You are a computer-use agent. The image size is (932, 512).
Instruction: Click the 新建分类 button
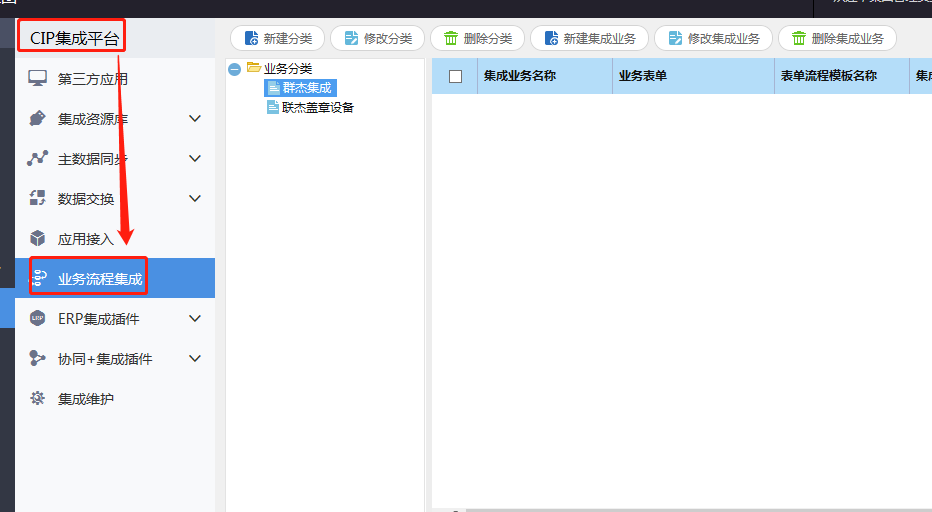[x=278, y=39]
